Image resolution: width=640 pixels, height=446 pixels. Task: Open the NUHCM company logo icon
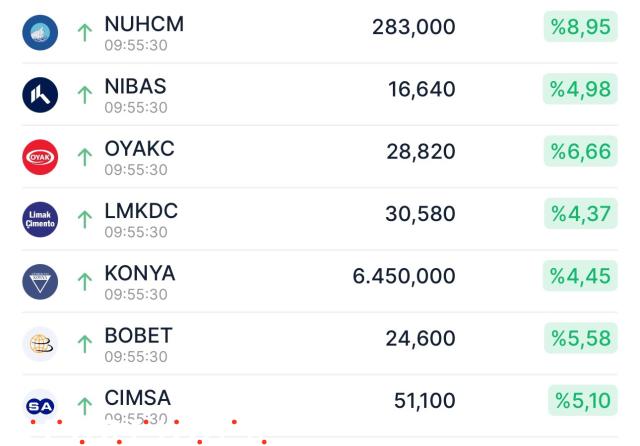(x=40, y=33)
